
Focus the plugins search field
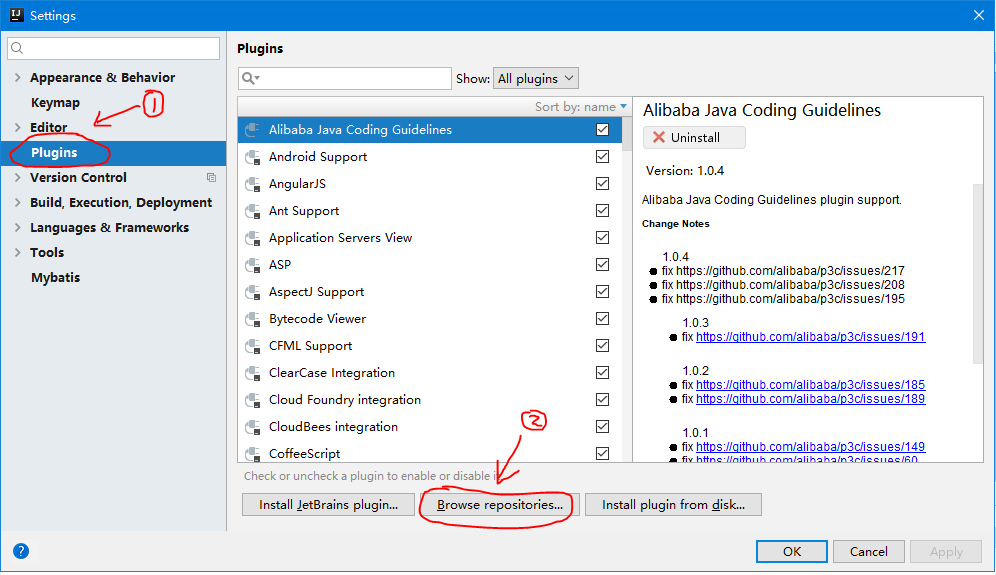[345, 78]
